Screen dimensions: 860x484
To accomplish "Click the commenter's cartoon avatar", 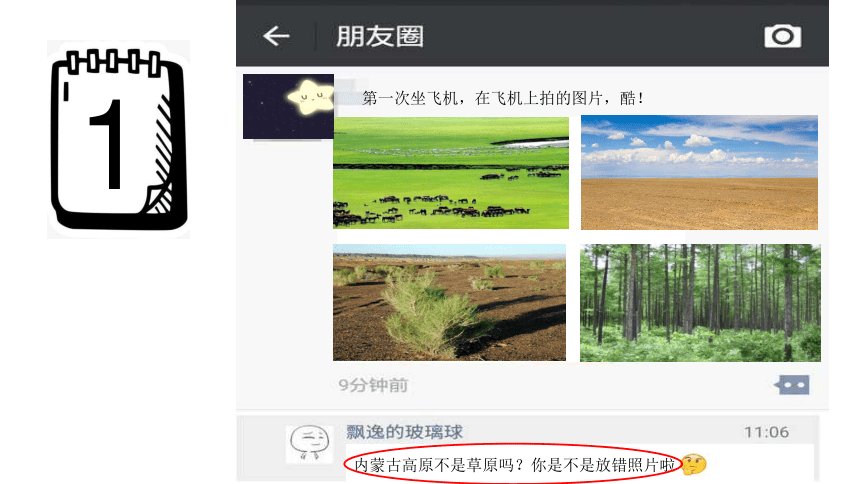I will click(309, 444).
